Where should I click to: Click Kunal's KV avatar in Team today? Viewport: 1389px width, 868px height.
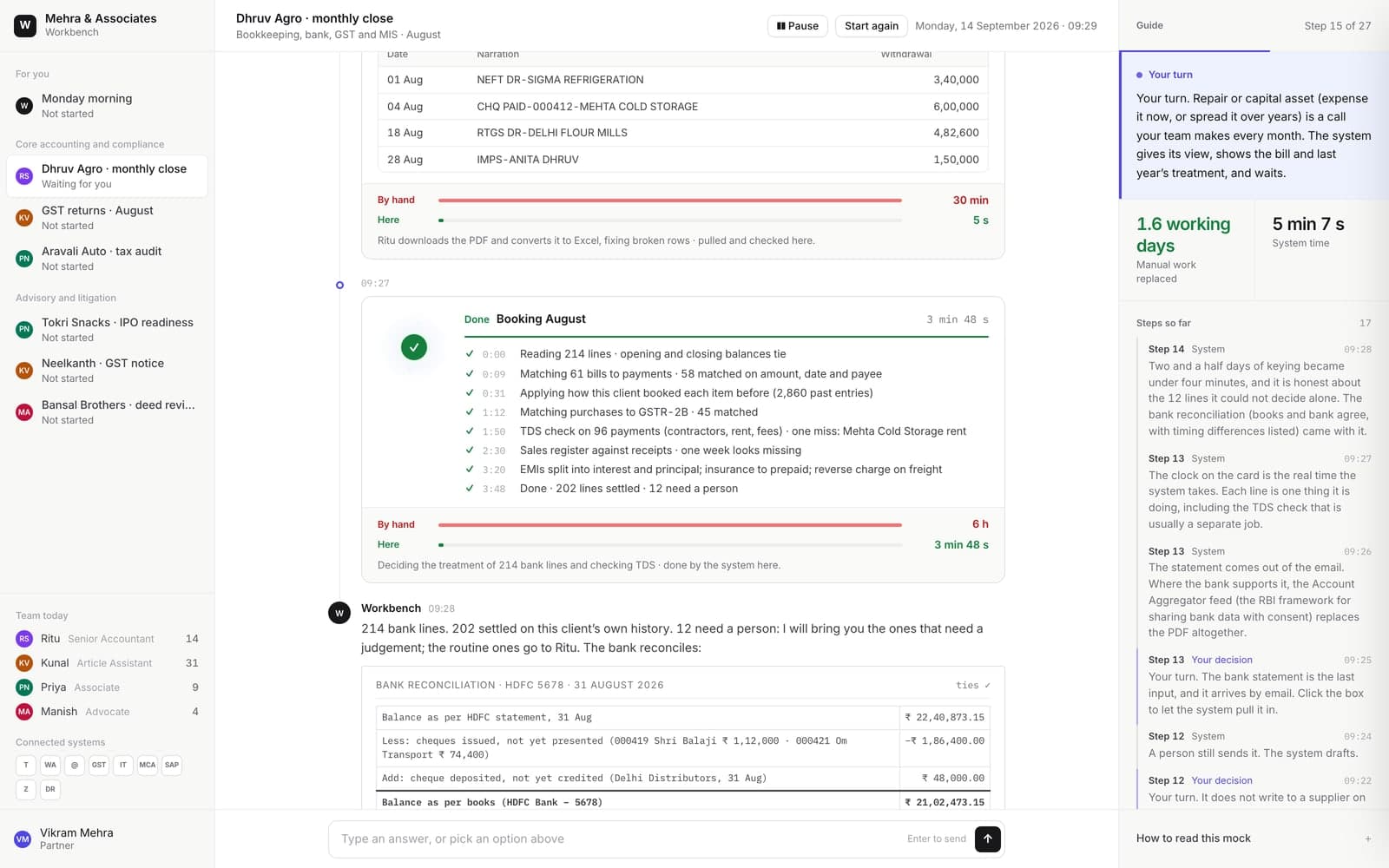click(x=24, y=663)
